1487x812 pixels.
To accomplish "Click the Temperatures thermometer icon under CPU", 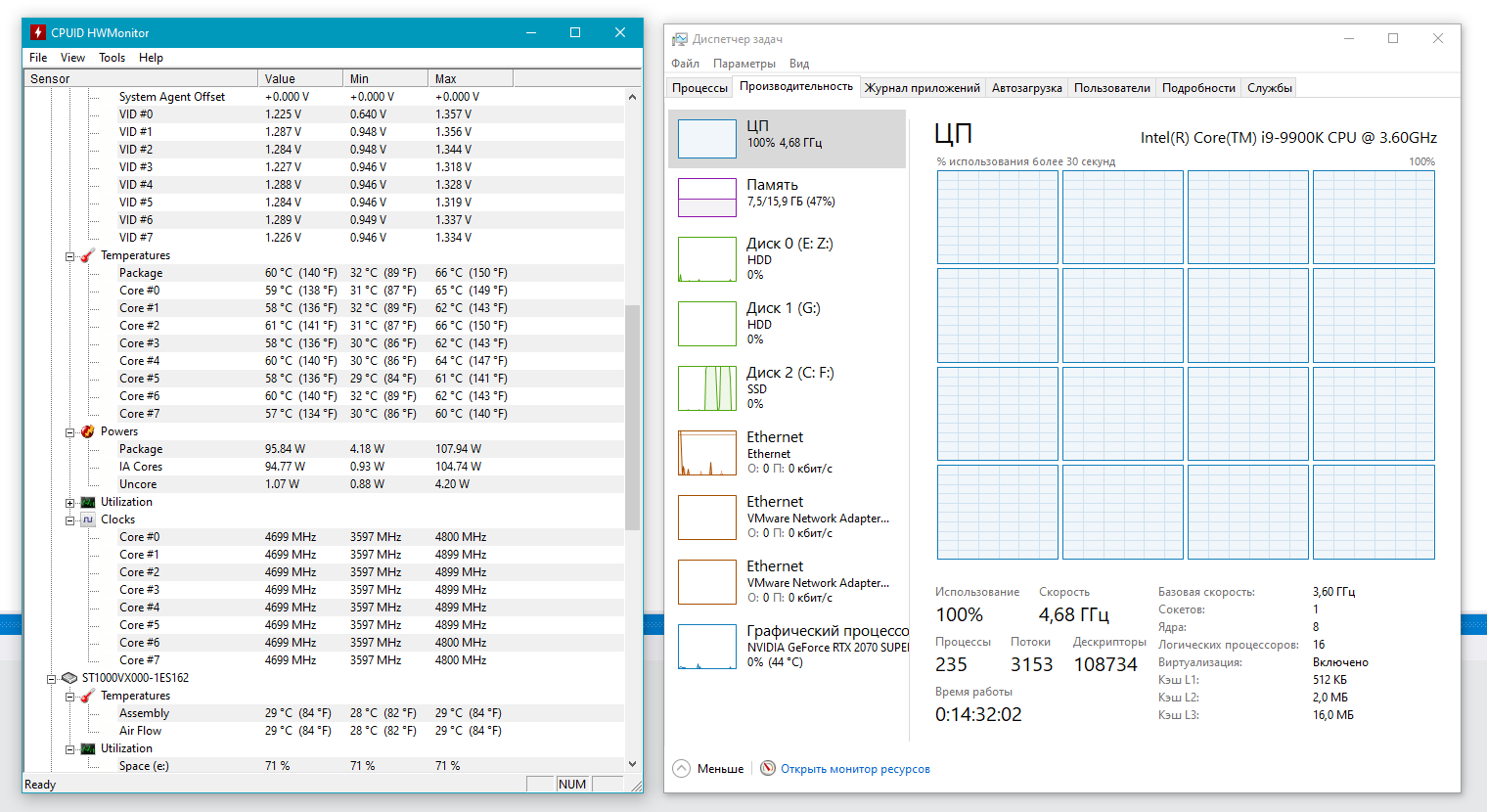I will (87, 255).
